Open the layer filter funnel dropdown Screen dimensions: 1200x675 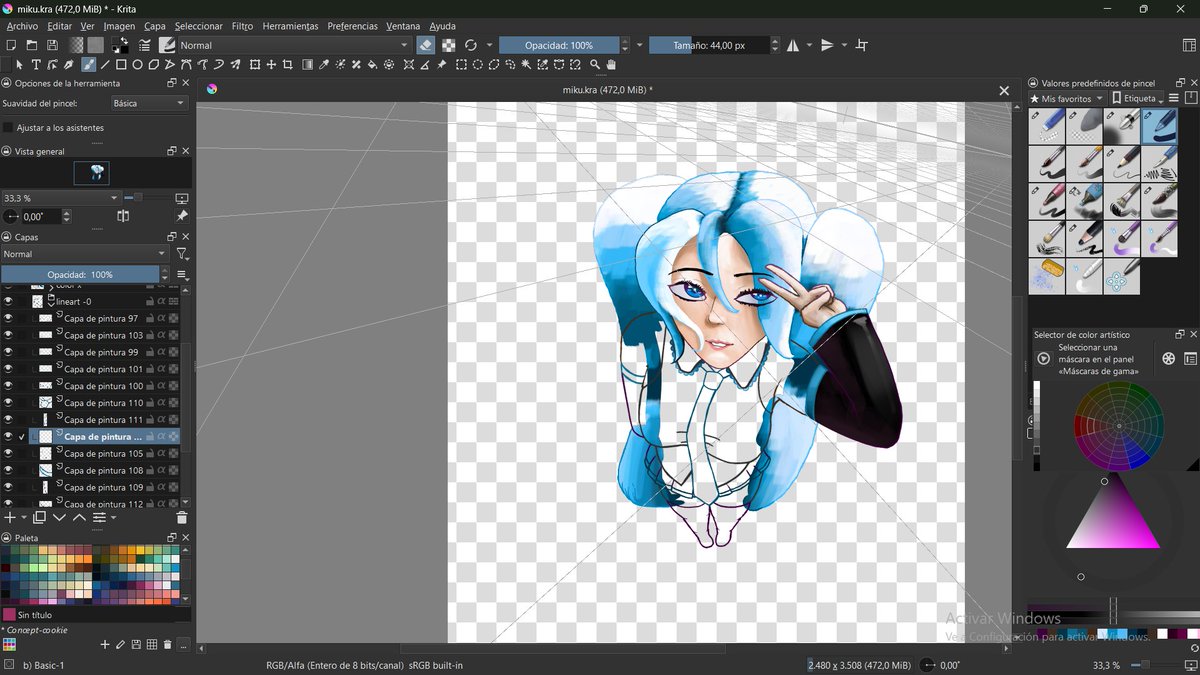point(182,254)
